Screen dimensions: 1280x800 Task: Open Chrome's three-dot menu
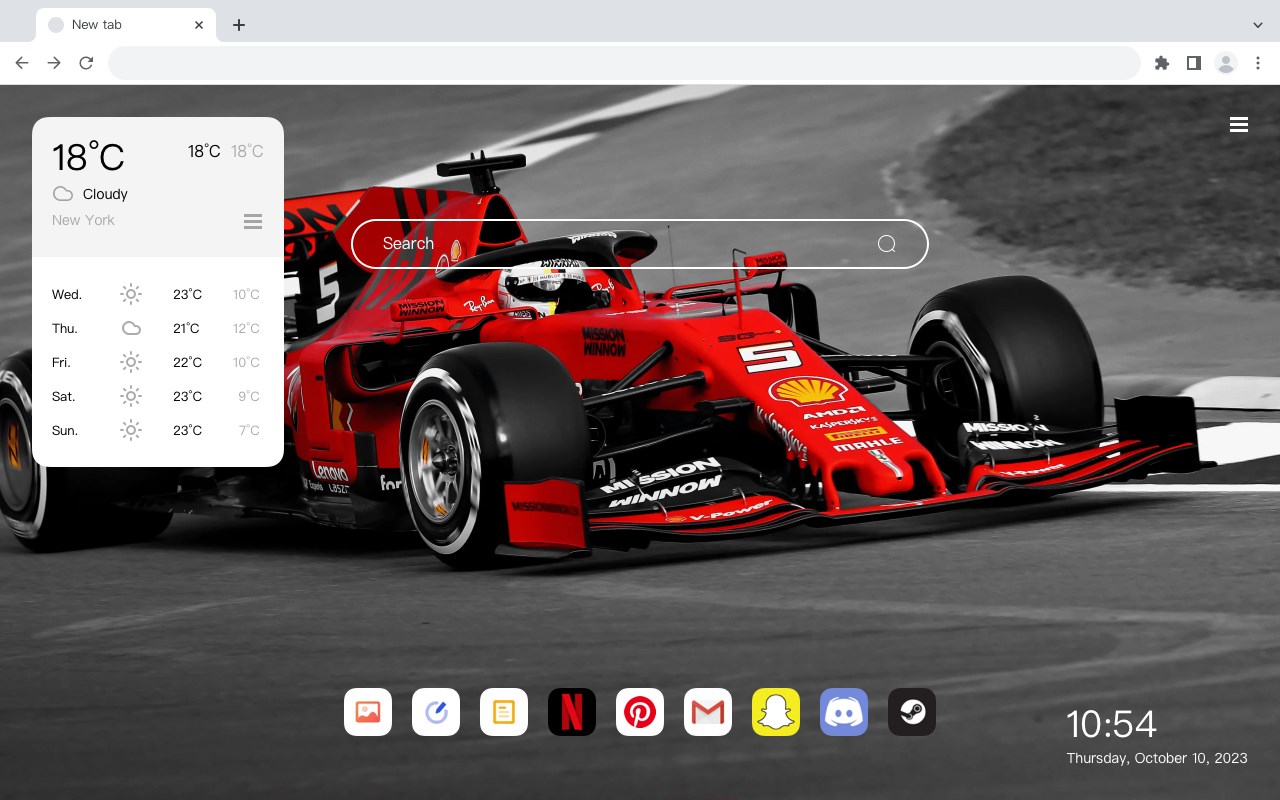[1258, 63]
